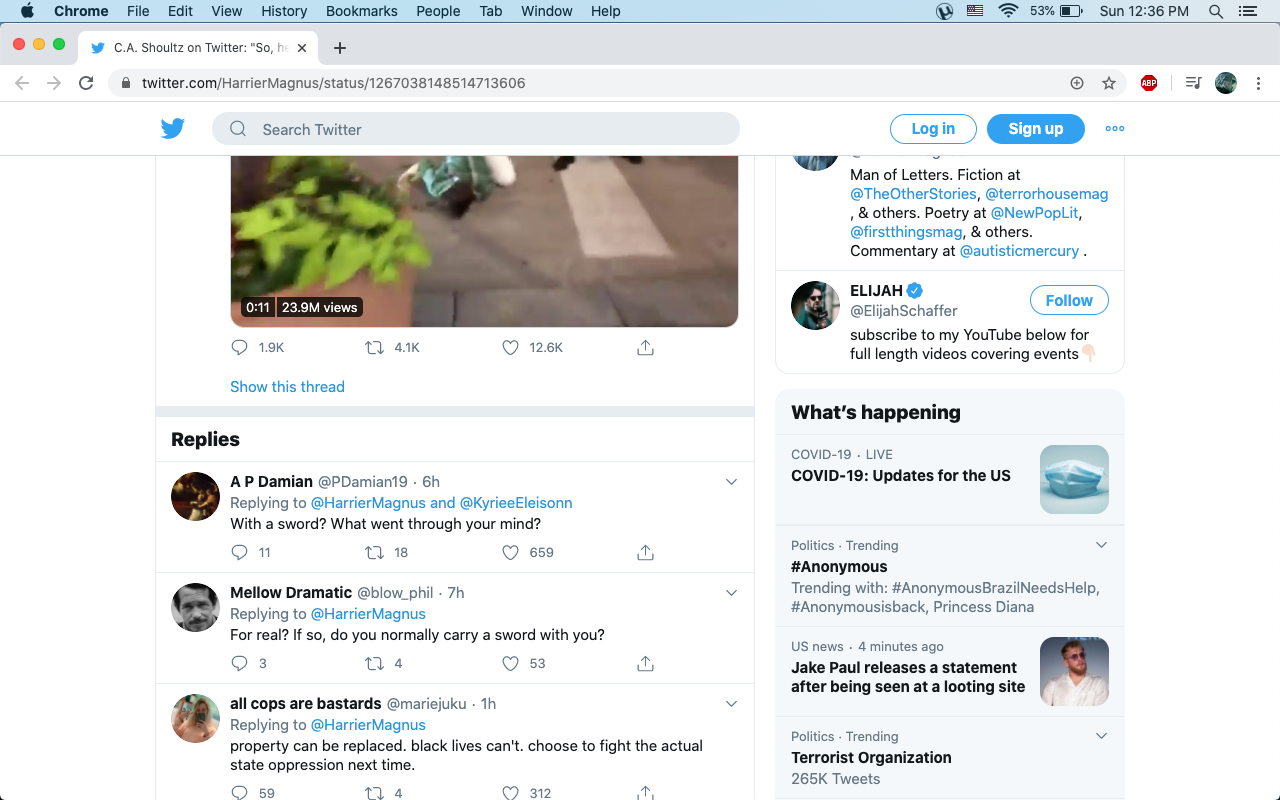The width and height of the screenshot is (1280, 800).
Task: Expand options for #Anonymous trend
Action: pos(1101,545)
